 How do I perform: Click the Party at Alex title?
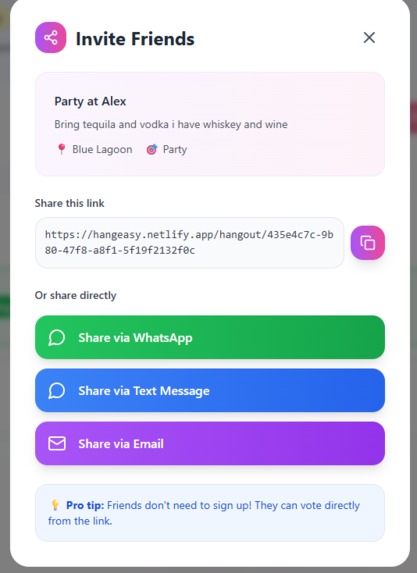[90, 101]
